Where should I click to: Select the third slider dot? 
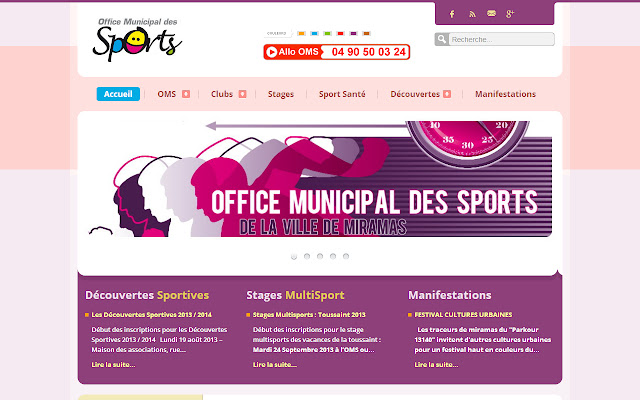pyautogui.click(x=320, y=256)
